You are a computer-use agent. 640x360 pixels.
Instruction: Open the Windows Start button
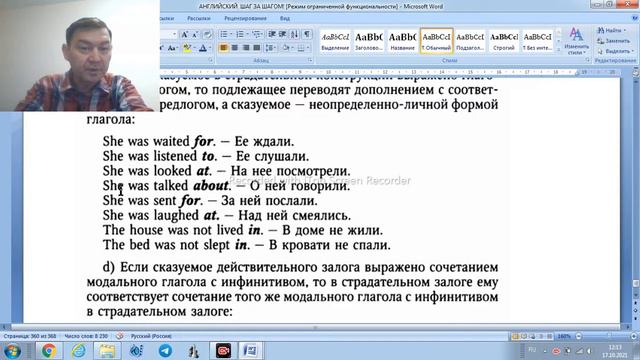12,351
